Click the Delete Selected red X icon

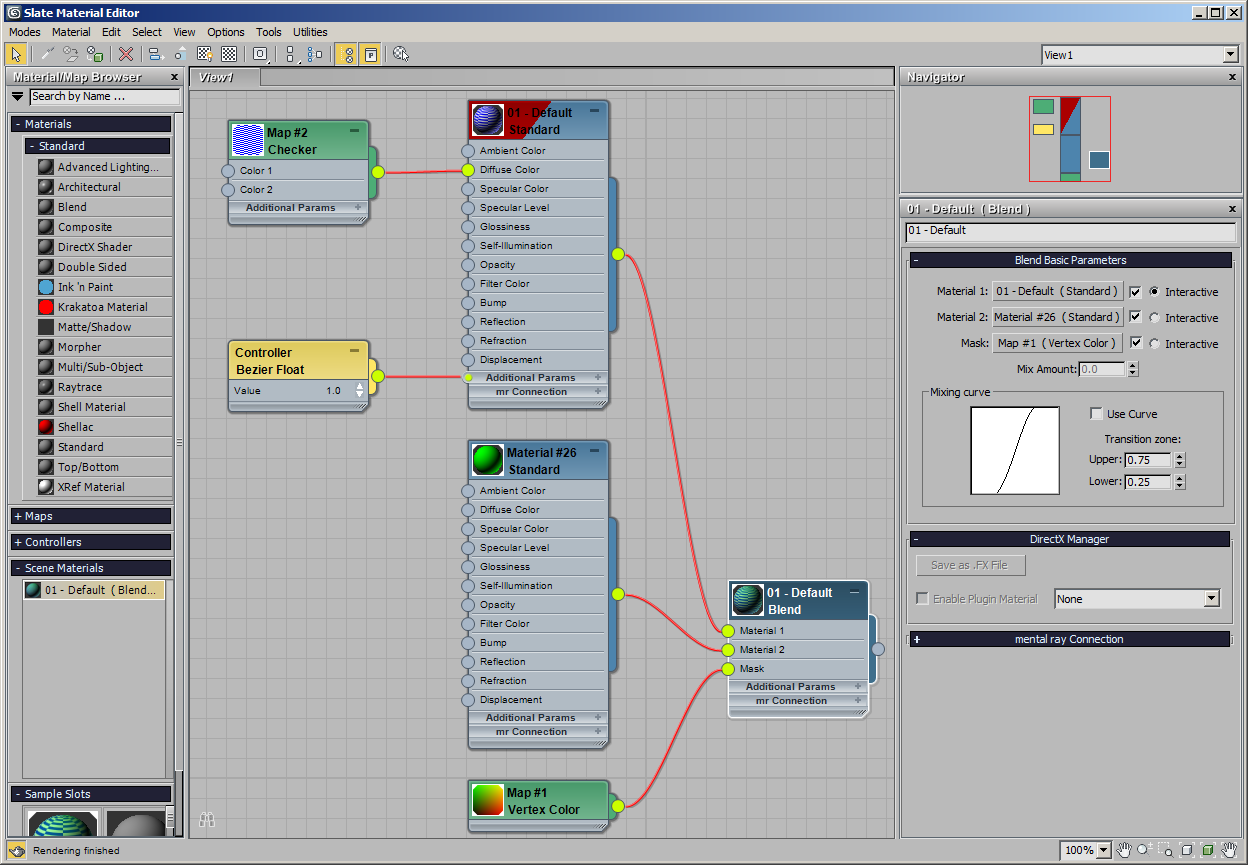tap(125, 54)
